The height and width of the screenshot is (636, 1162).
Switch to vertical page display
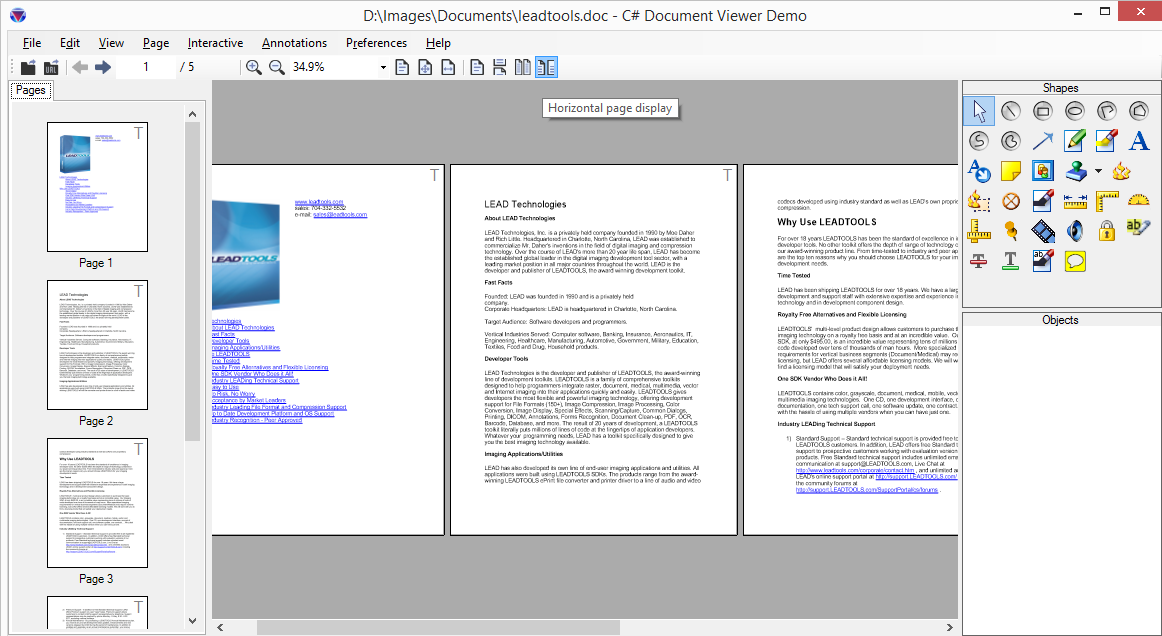499,67
